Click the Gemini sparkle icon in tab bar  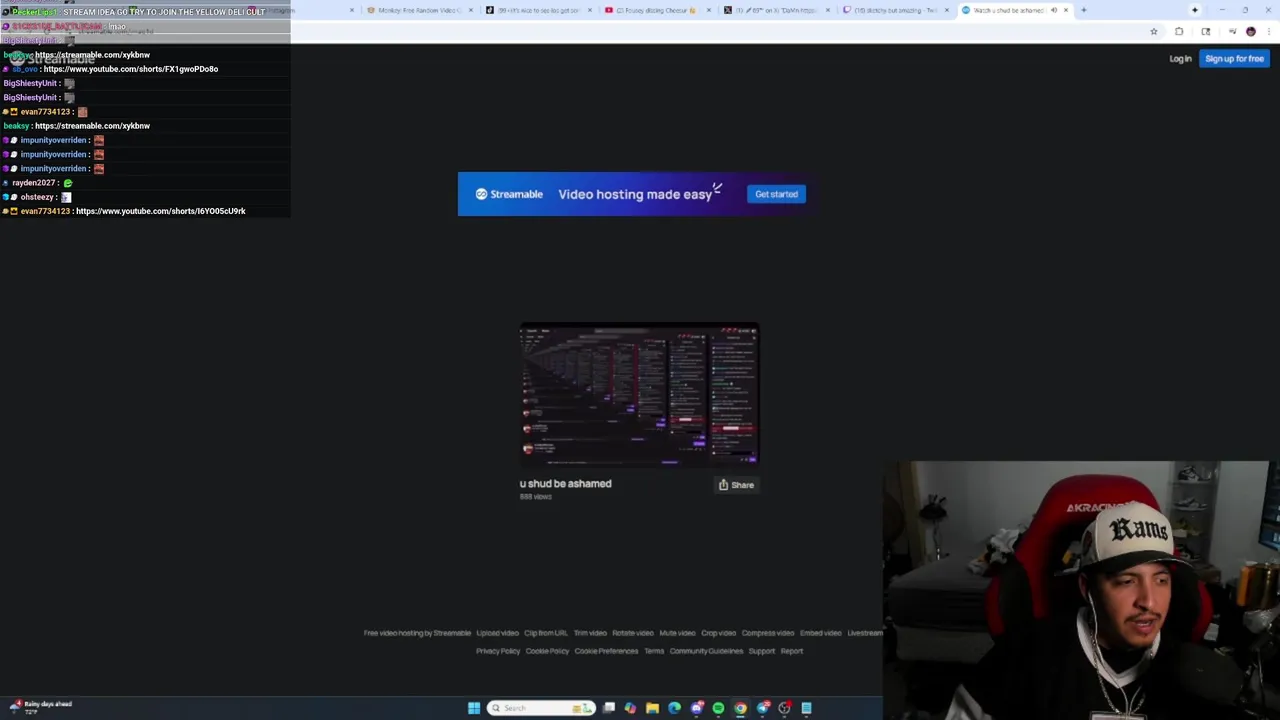point(1194,10)
